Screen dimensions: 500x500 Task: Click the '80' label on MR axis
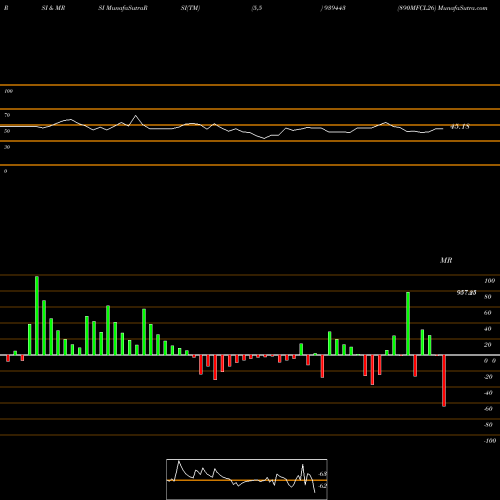pyautogui.click(x=488, y=297)
